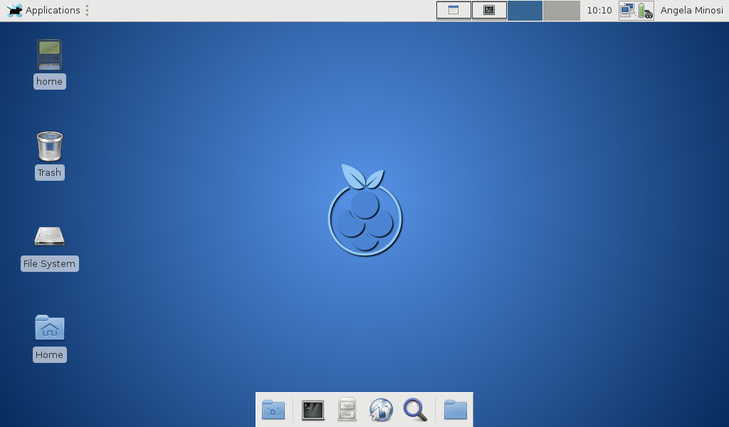Click the panel handle dots beside Applications
The image size is (729, 427).
[x=87, y=10]
